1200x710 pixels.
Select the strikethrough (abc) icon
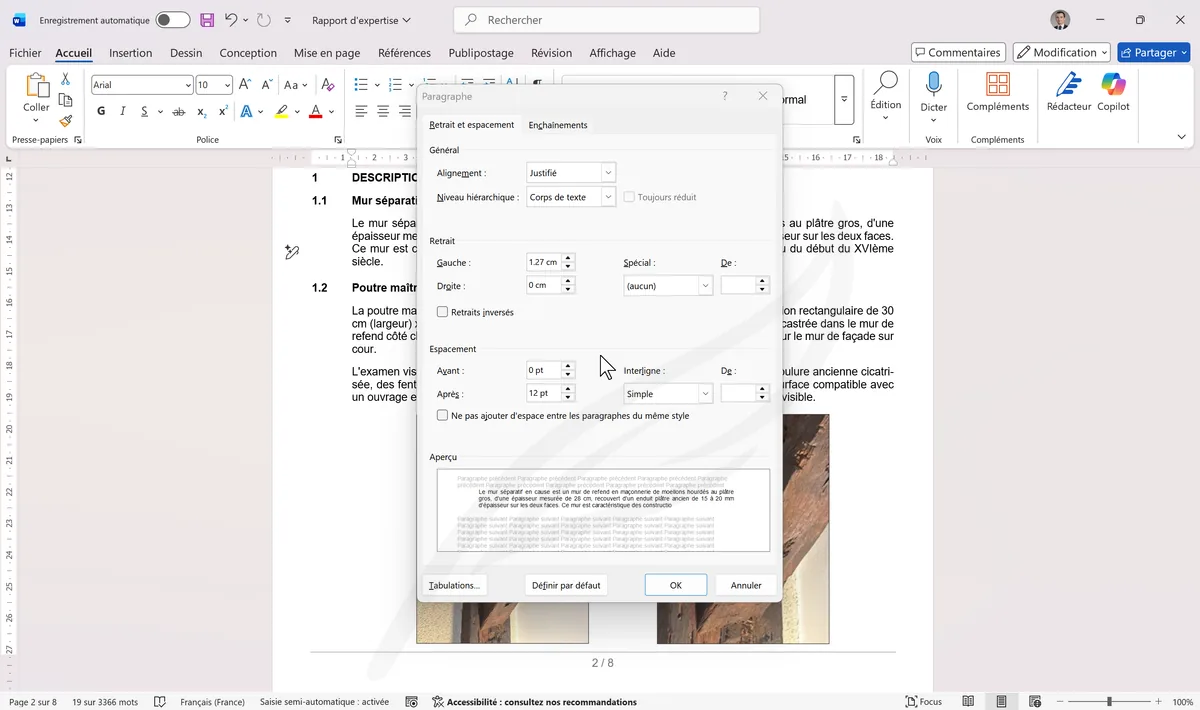coord(178,110)
